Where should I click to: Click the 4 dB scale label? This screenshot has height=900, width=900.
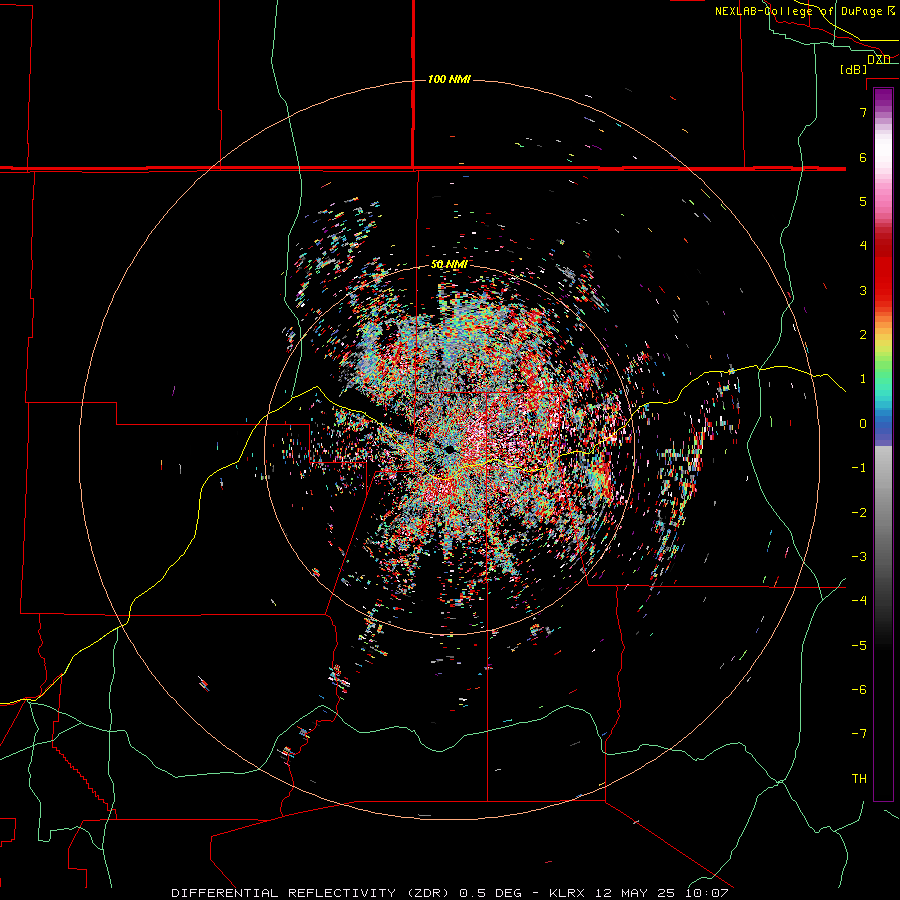click(863, 246)
